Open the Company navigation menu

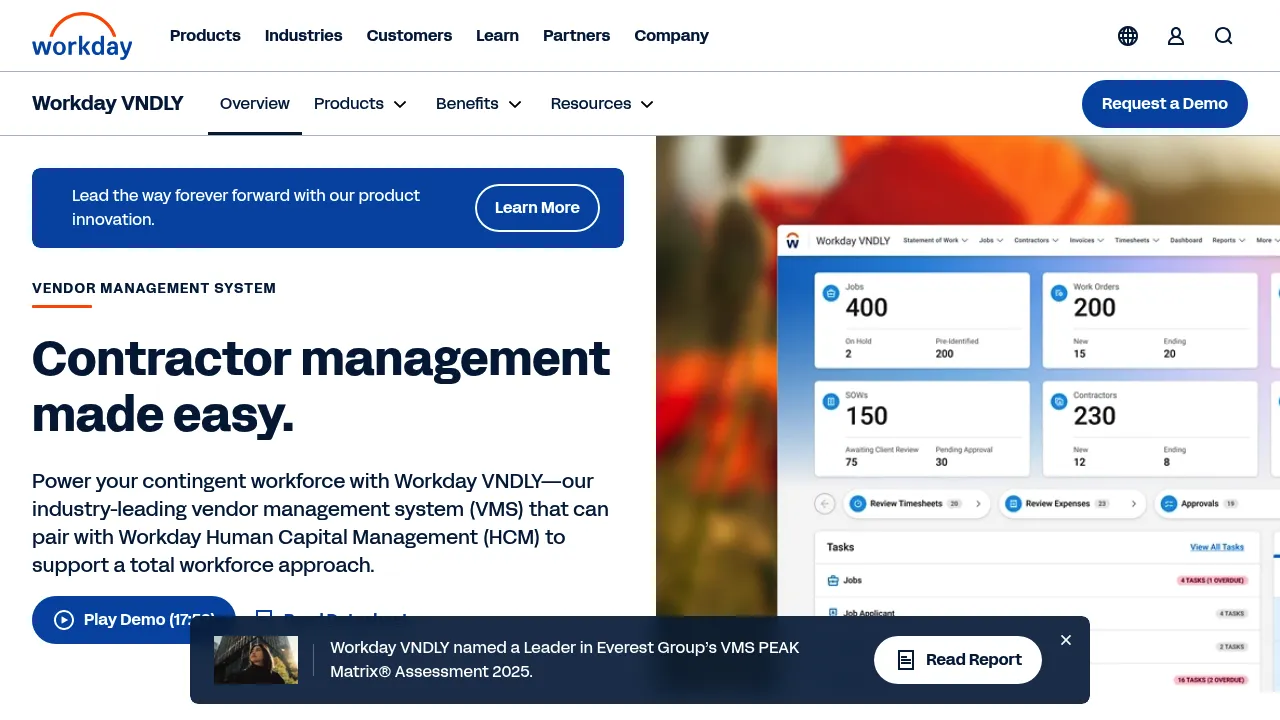click(x=671, y=36)
